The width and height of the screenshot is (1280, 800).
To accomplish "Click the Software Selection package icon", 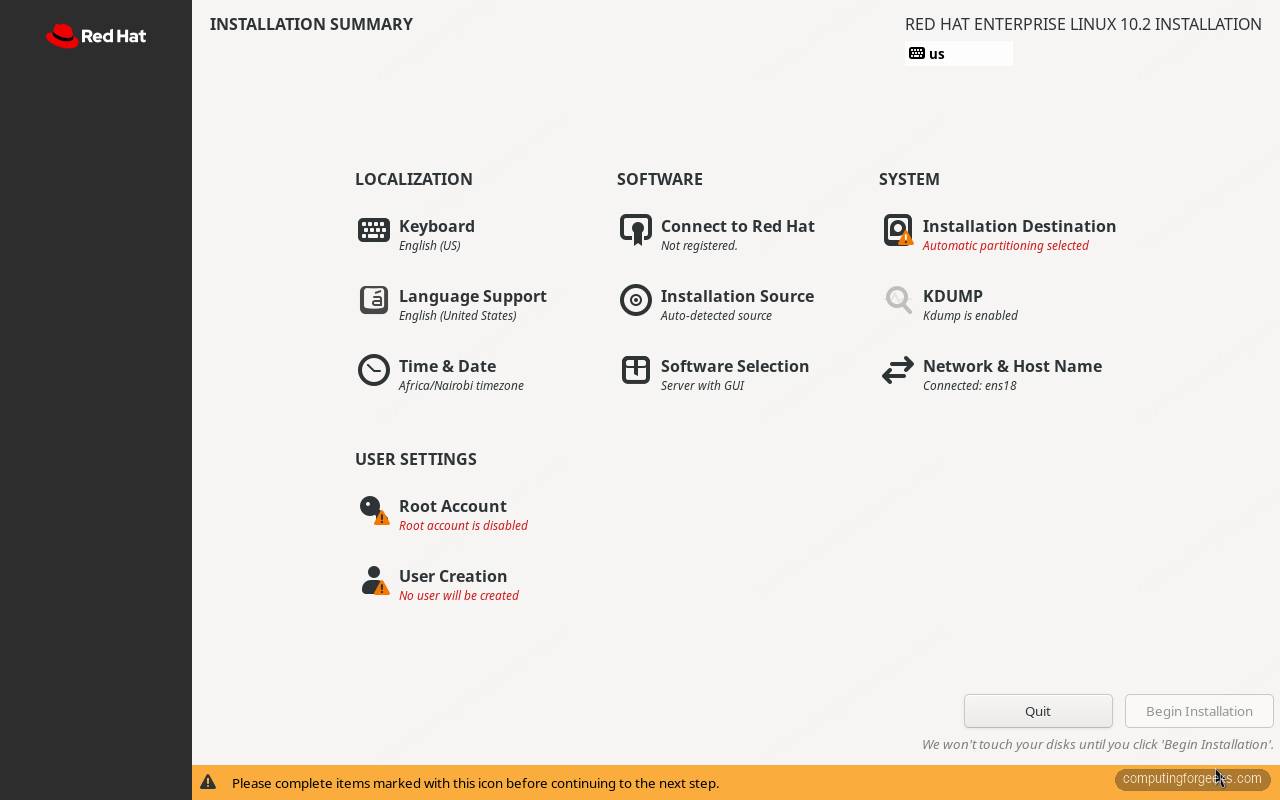I will click(x=636, y=370).
